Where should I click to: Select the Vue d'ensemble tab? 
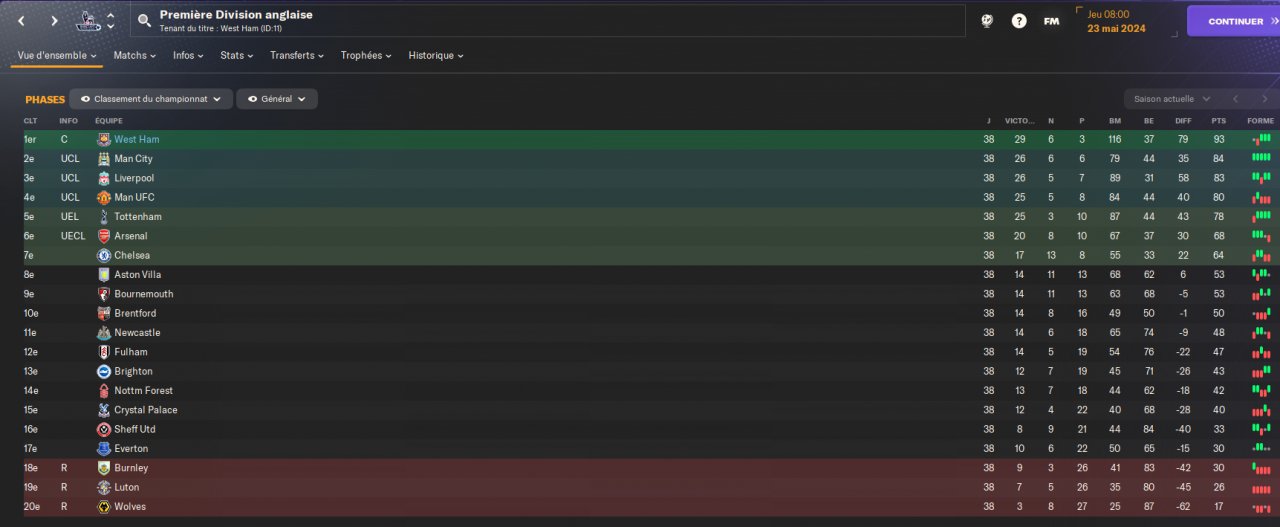pos(57,56)
